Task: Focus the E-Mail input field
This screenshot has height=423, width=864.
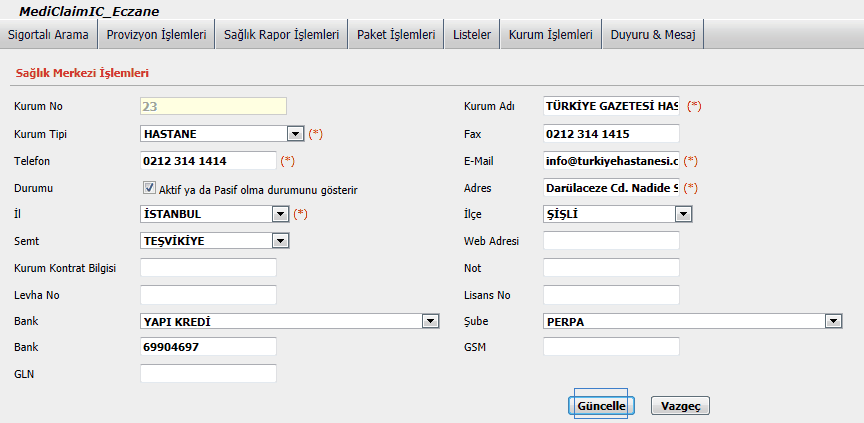Action: [x=611, y=160]
